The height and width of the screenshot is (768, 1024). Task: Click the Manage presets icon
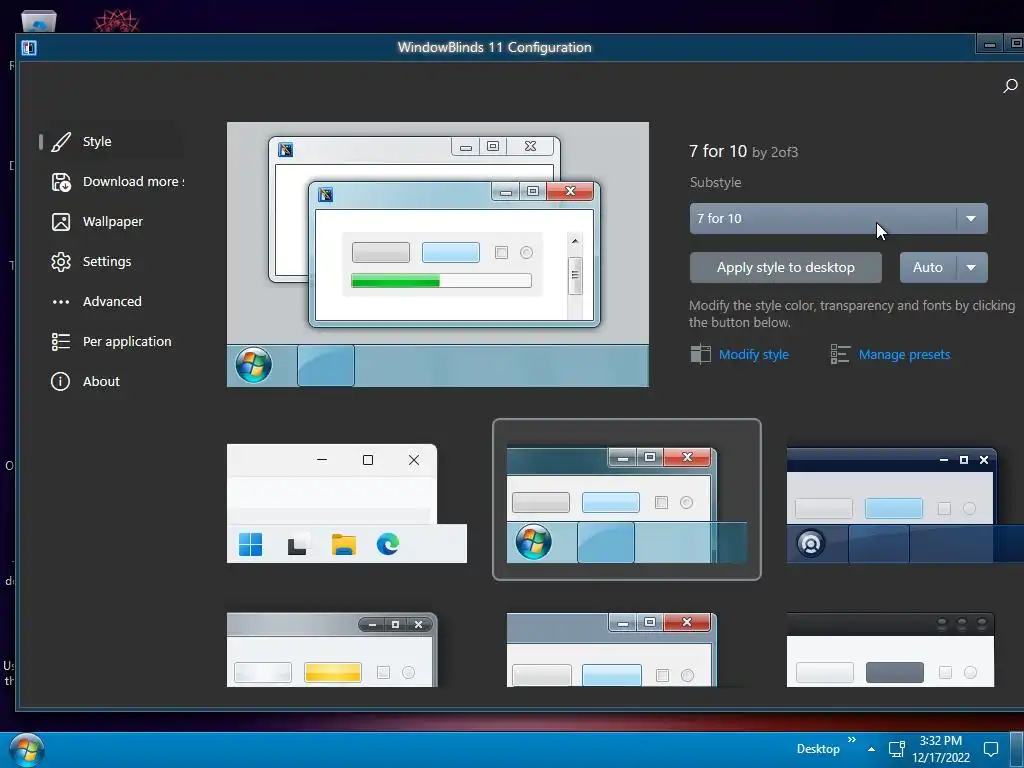point(840,354)
